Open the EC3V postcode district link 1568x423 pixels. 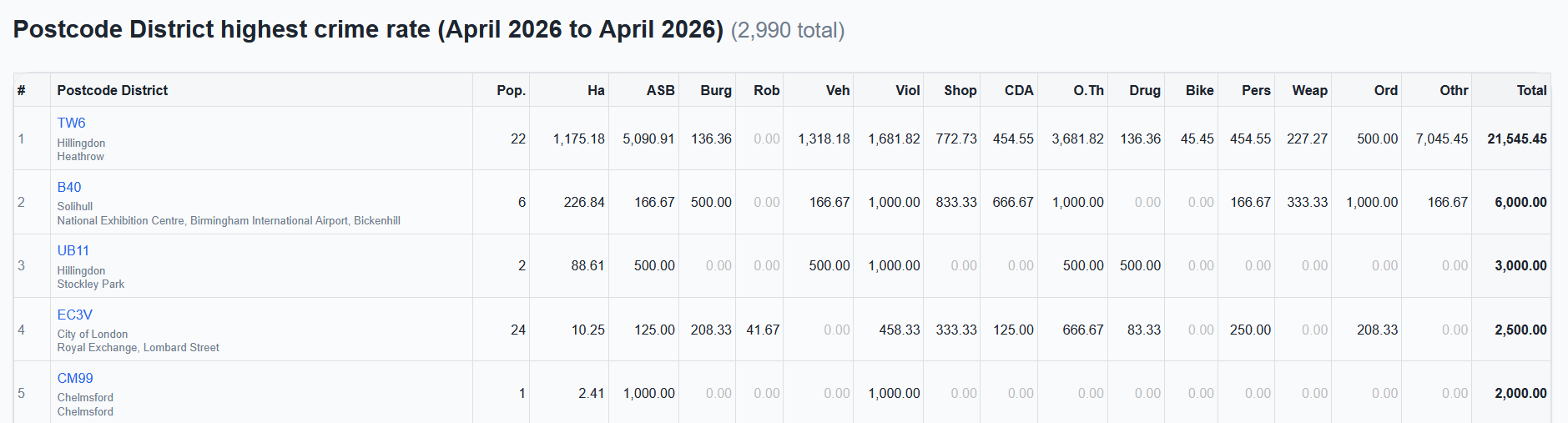coord(74,315)
